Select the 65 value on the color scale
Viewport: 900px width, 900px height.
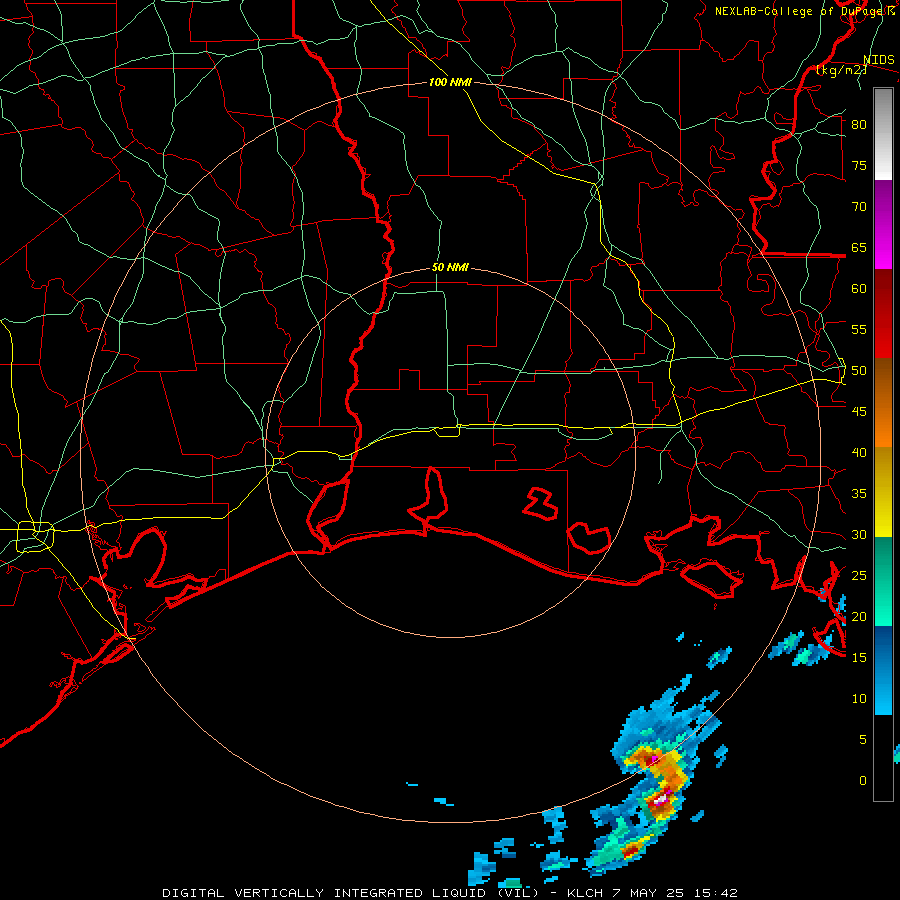(859, 247)
